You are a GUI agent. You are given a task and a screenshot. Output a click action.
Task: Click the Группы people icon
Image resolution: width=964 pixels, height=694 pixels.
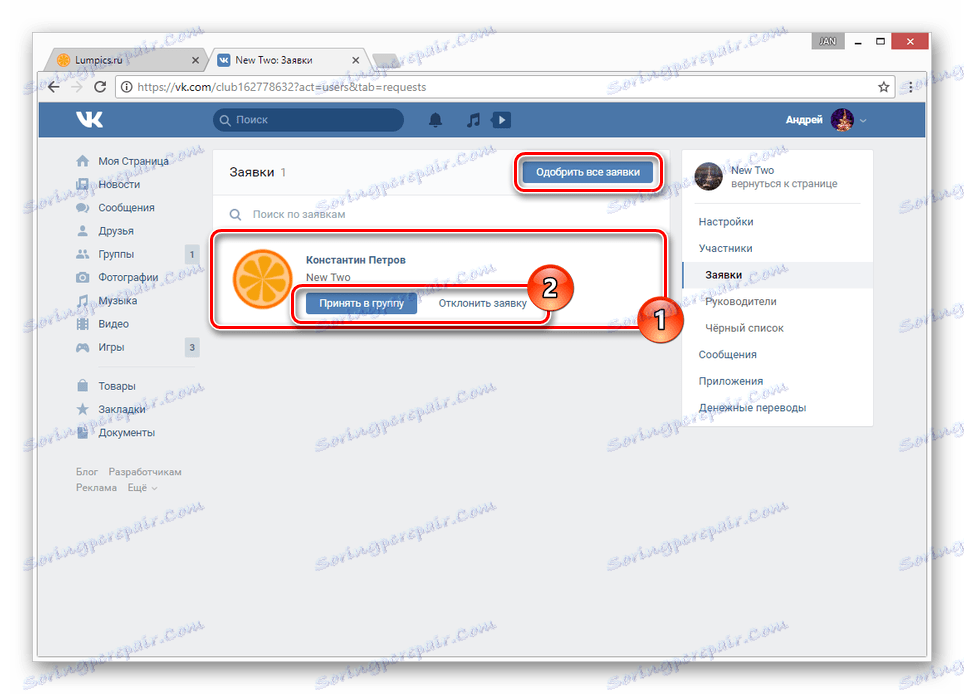(82, 254)
